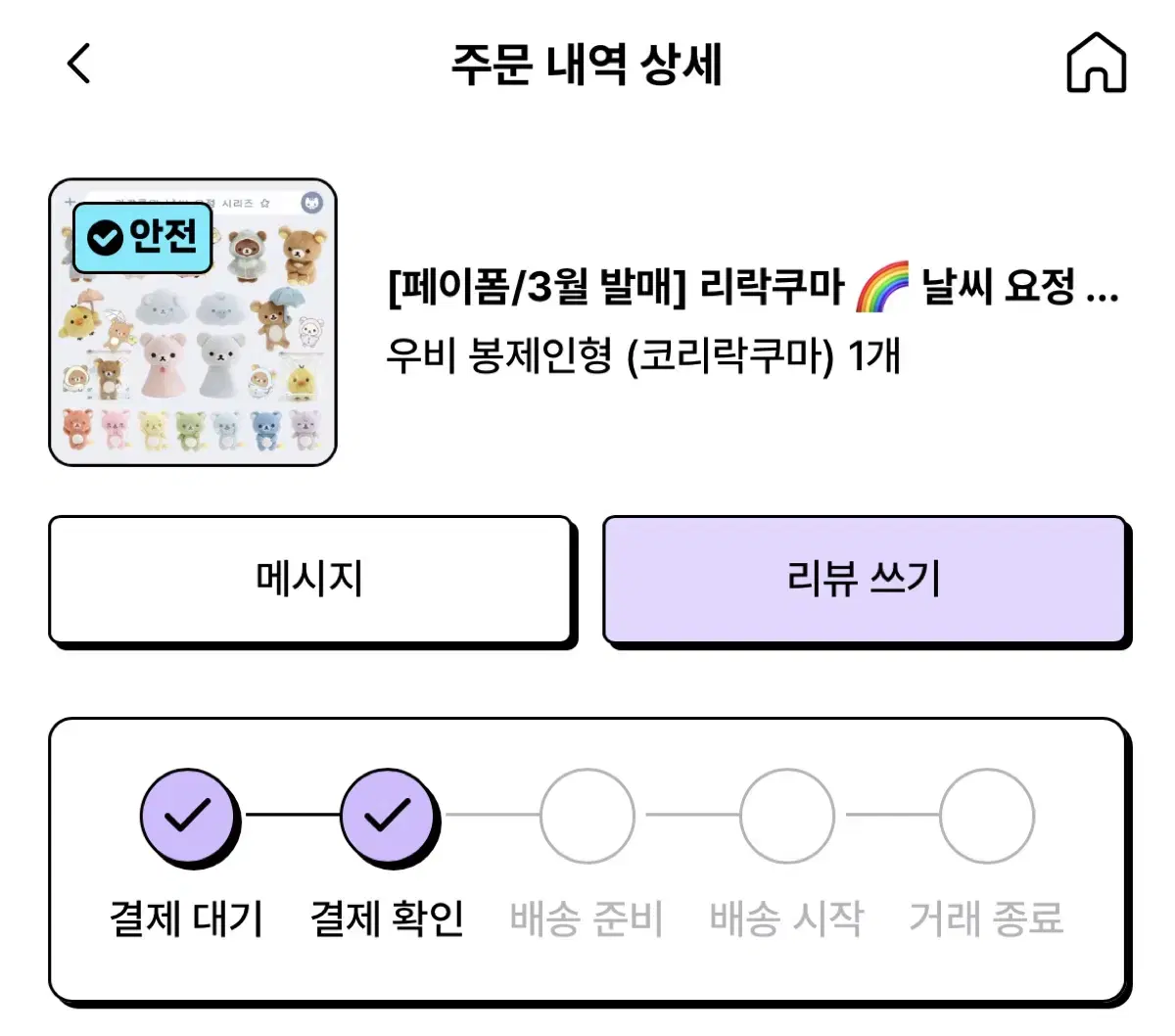Tap the 안전 safe badge on thumbnail
1175x1036 pixels.
[x=143, y=237]
